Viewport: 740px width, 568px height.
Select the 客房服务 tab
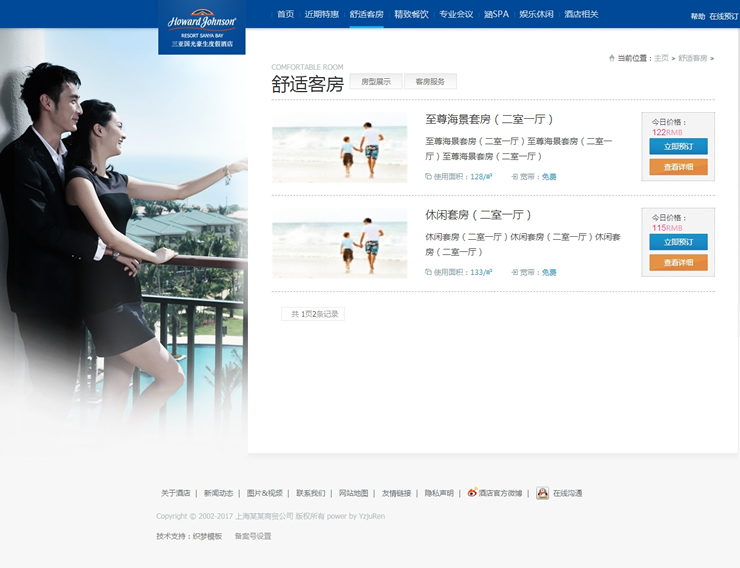tap(430, 82)
